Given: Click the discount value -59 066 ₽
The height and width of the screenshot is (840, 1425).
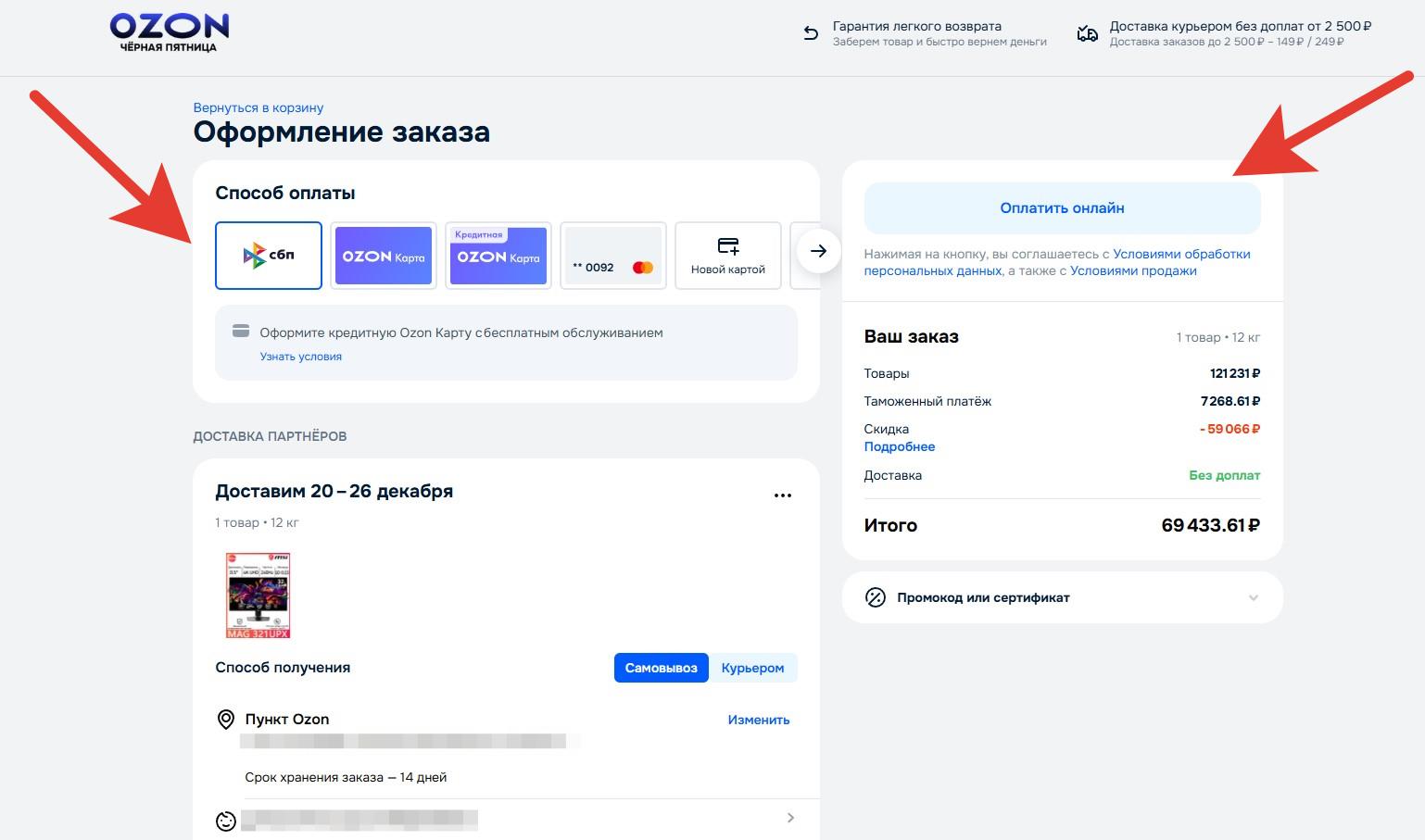Looking at the screenshot, I should (x=1230, y=429).
